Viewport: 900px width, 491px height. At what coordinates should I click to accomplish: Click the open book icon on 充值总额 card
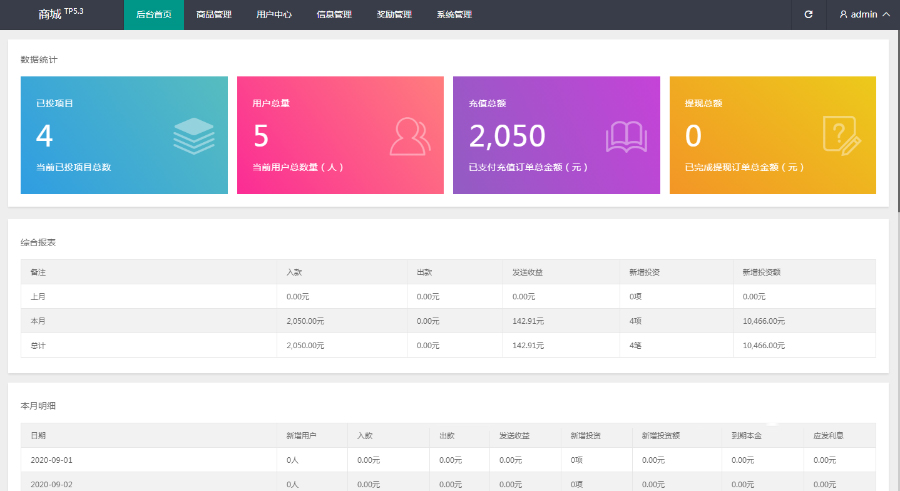[626, 136]
